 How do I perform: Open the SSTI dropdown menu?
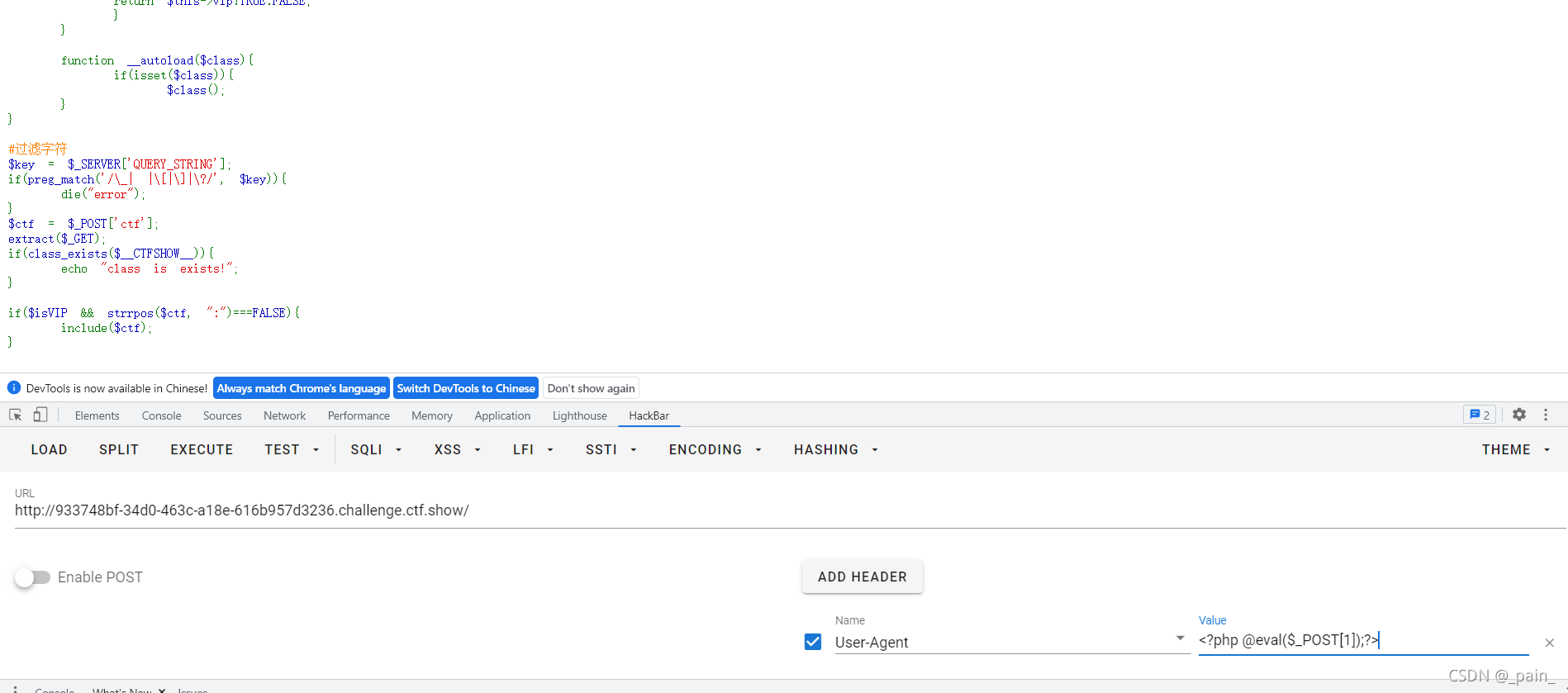[611, 449]
